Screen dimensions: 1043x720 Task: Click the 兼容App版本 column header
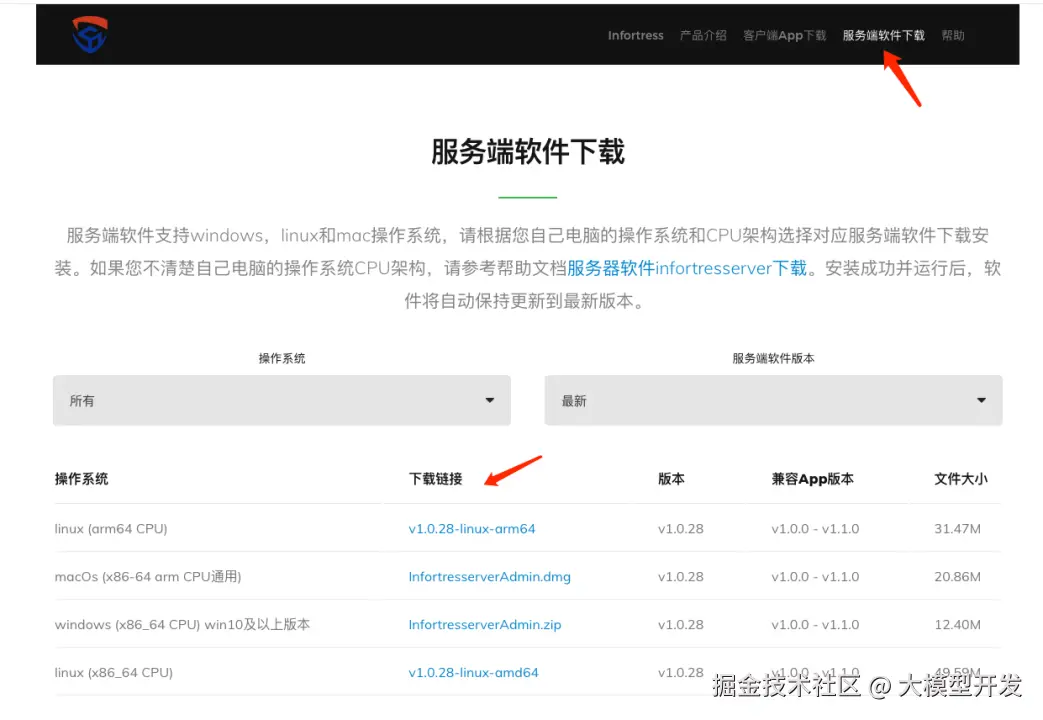tap(812, 479)
